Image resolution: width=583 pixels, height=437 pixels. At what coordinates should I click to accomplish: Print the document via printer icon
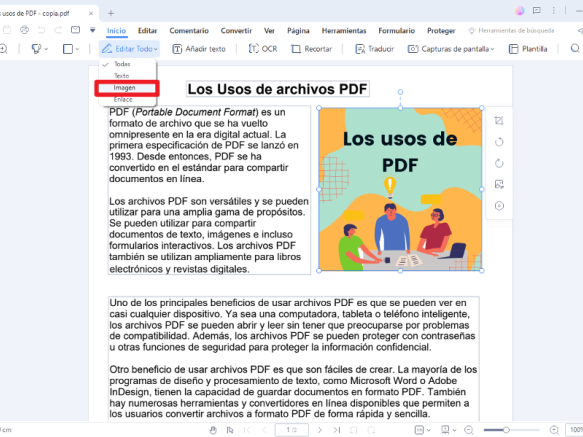pyautogui.click(x=25, y=30)
